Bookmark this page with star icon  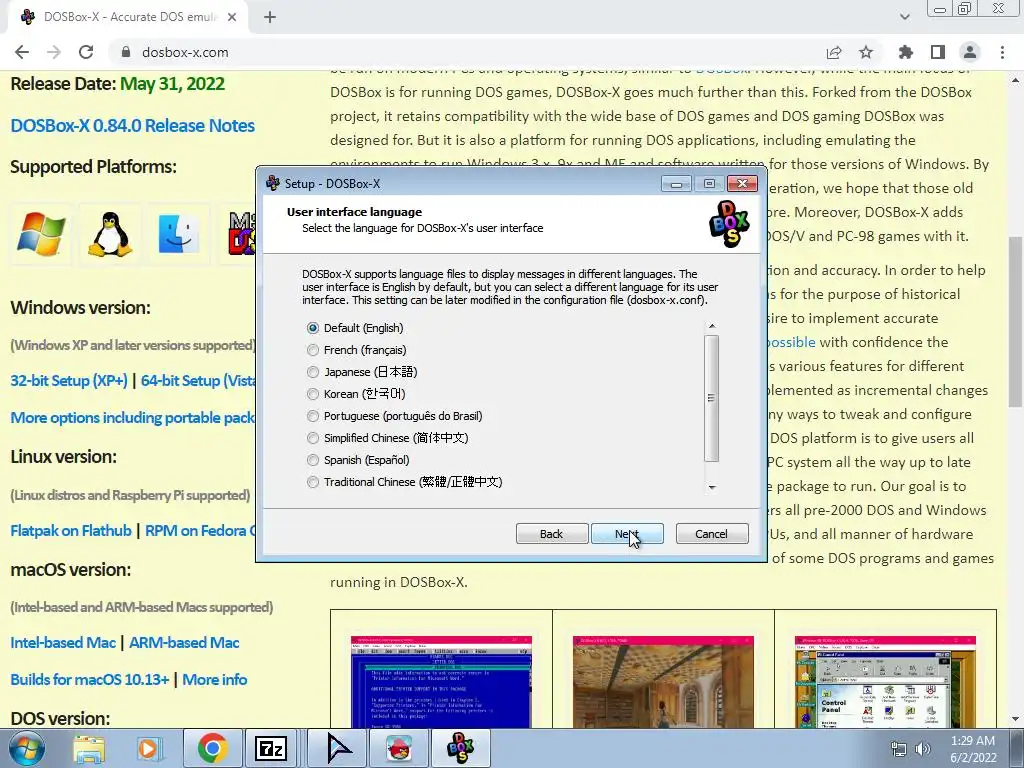tap(866, 52)
